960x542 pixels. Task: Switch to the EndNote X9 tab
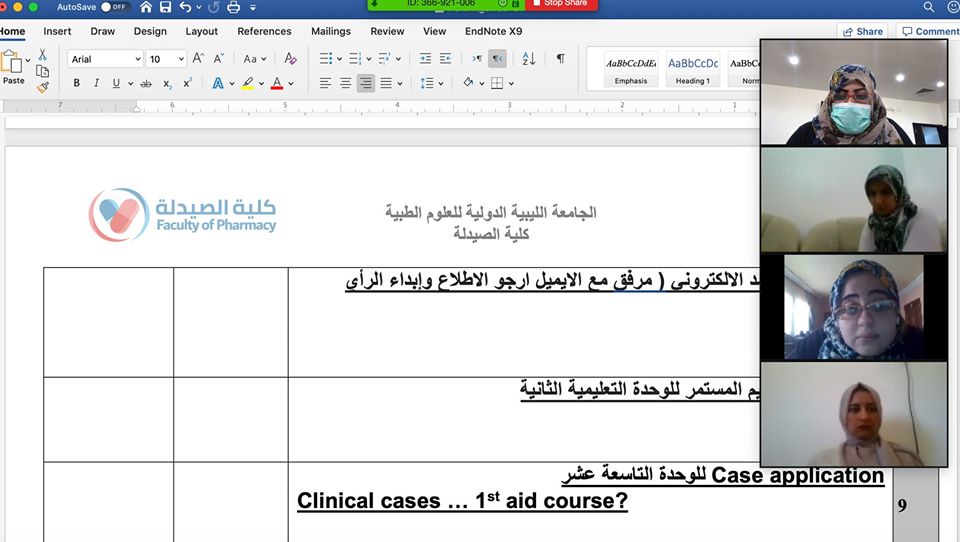493,31
